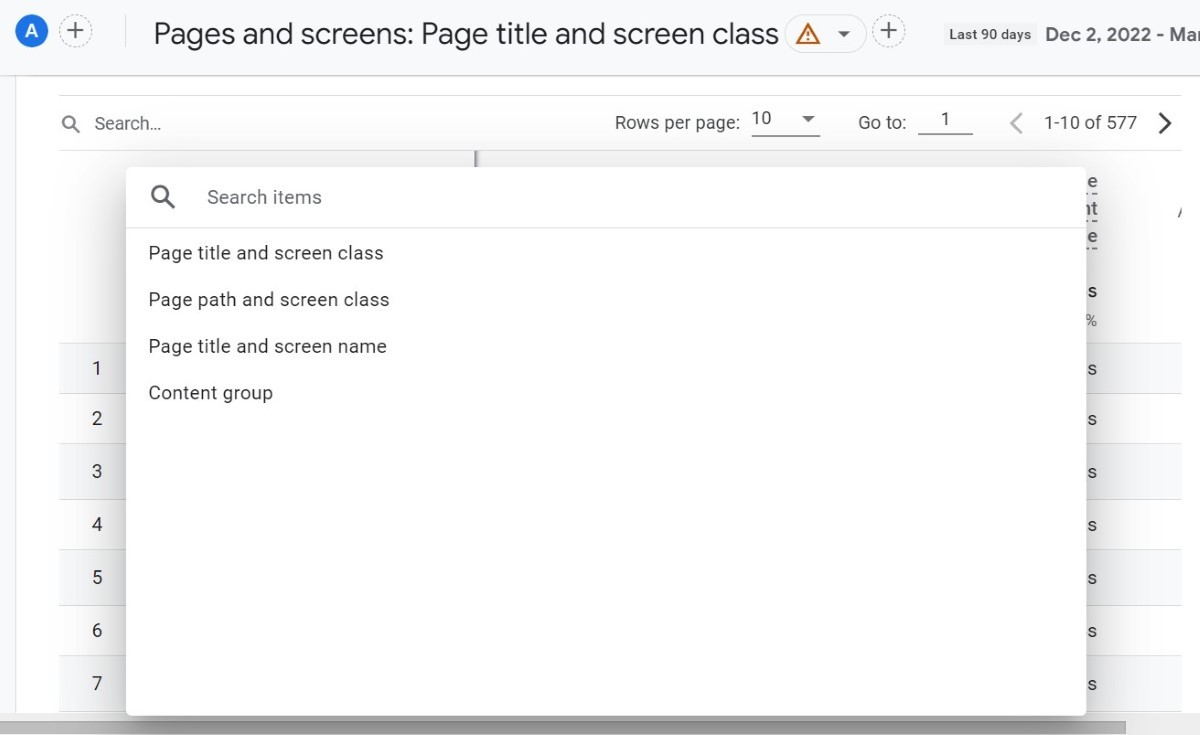Select 'Page title and screen class' option
This screenshot has width=1200, height=735.
[x=266, y=253]
